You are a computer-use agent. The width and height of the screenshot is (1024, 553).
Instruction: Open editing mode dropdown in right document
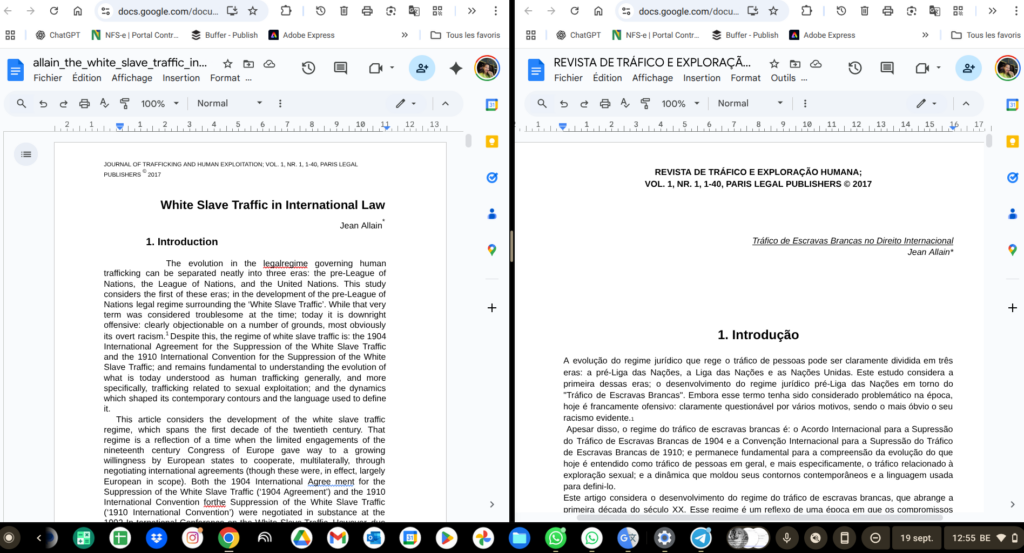926,103
